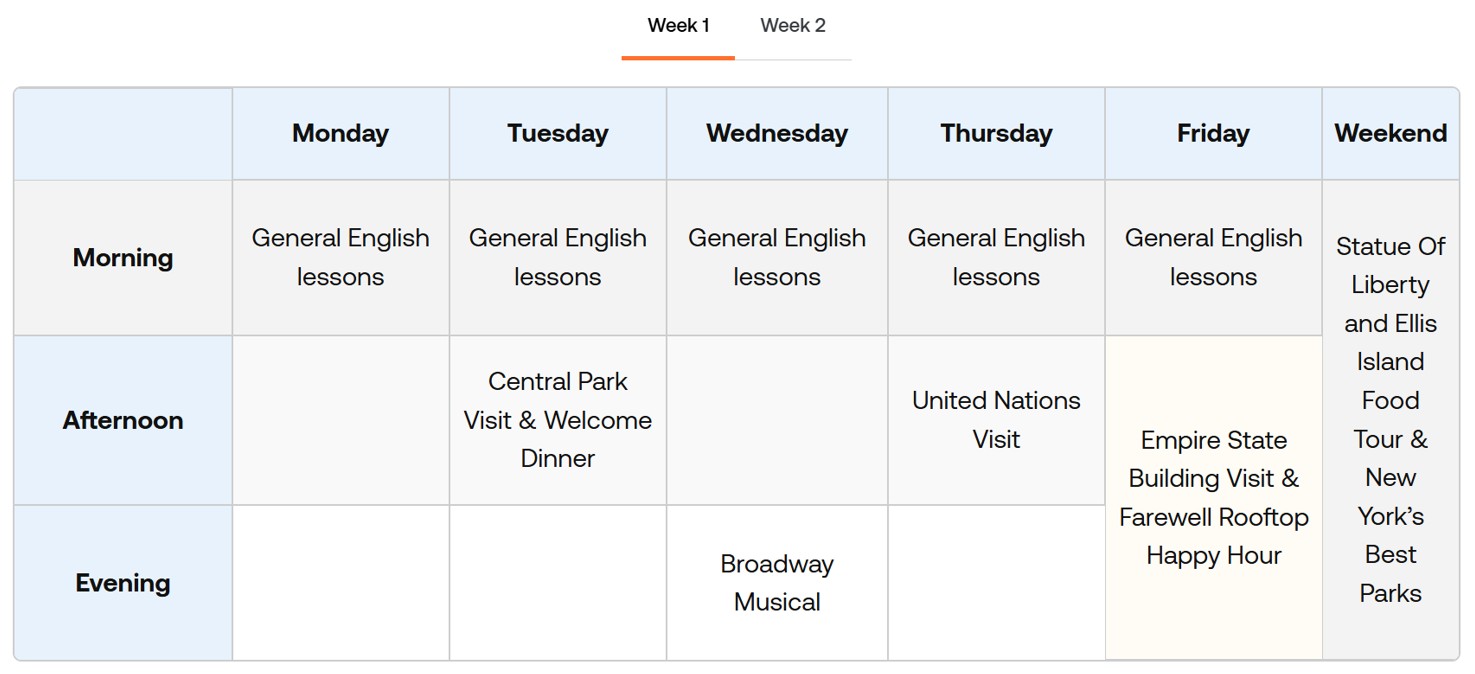Screen dimensions: 1475x674
Task: Click the Broadway Musical cell
Action: click(x=776, y=583)
